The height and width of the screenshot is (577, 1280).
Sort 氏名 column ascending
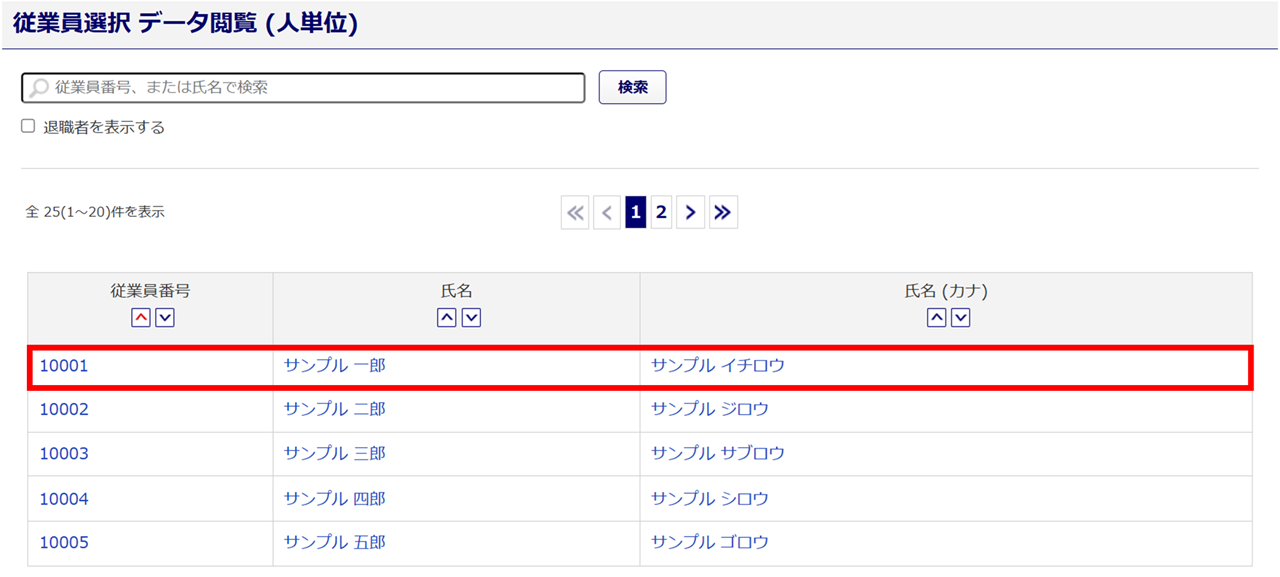point(447,317)
